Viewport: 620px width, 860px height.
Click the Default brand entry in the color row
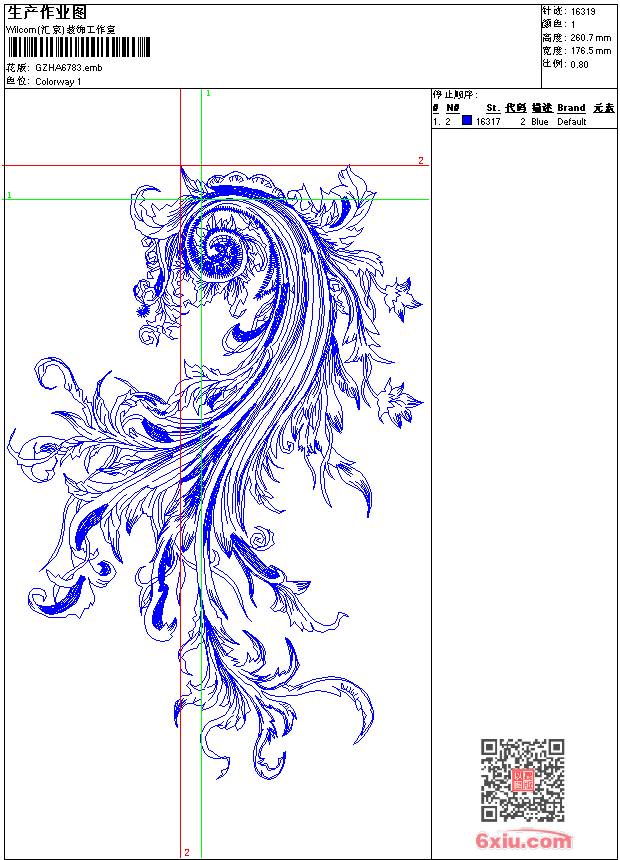572,122
